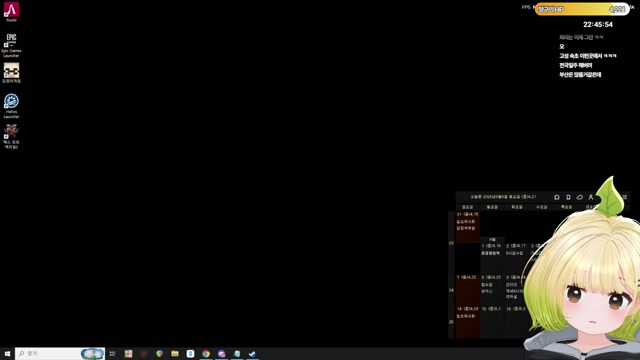Image resolution: width=640 pixels, height=360 pixels.
Task: Open the dark red circle taskbar app
Action: point(144,353)
